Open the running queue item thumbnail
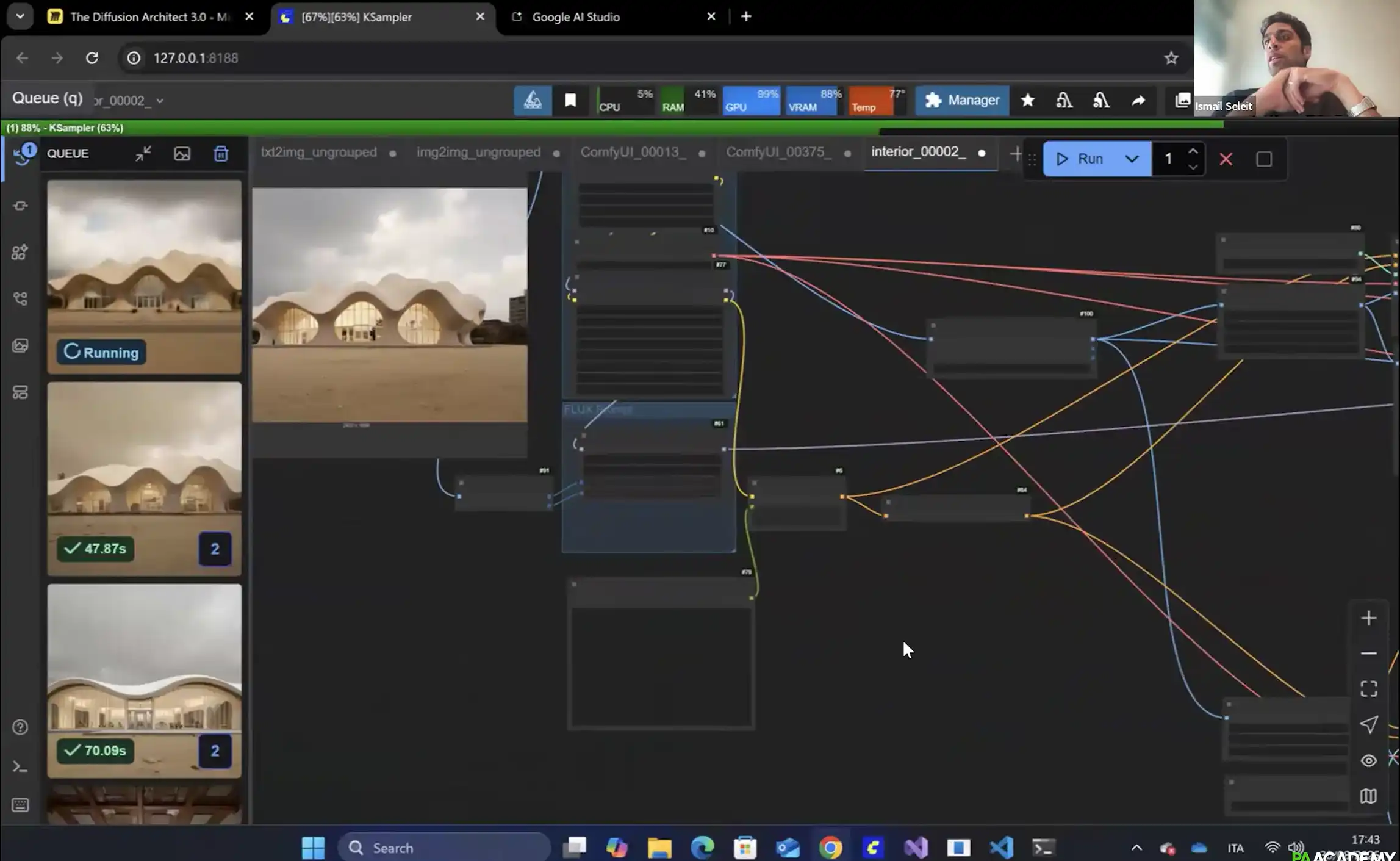Screen dimensions: 1400x861 pyautogui.click(x=145, y=276)
